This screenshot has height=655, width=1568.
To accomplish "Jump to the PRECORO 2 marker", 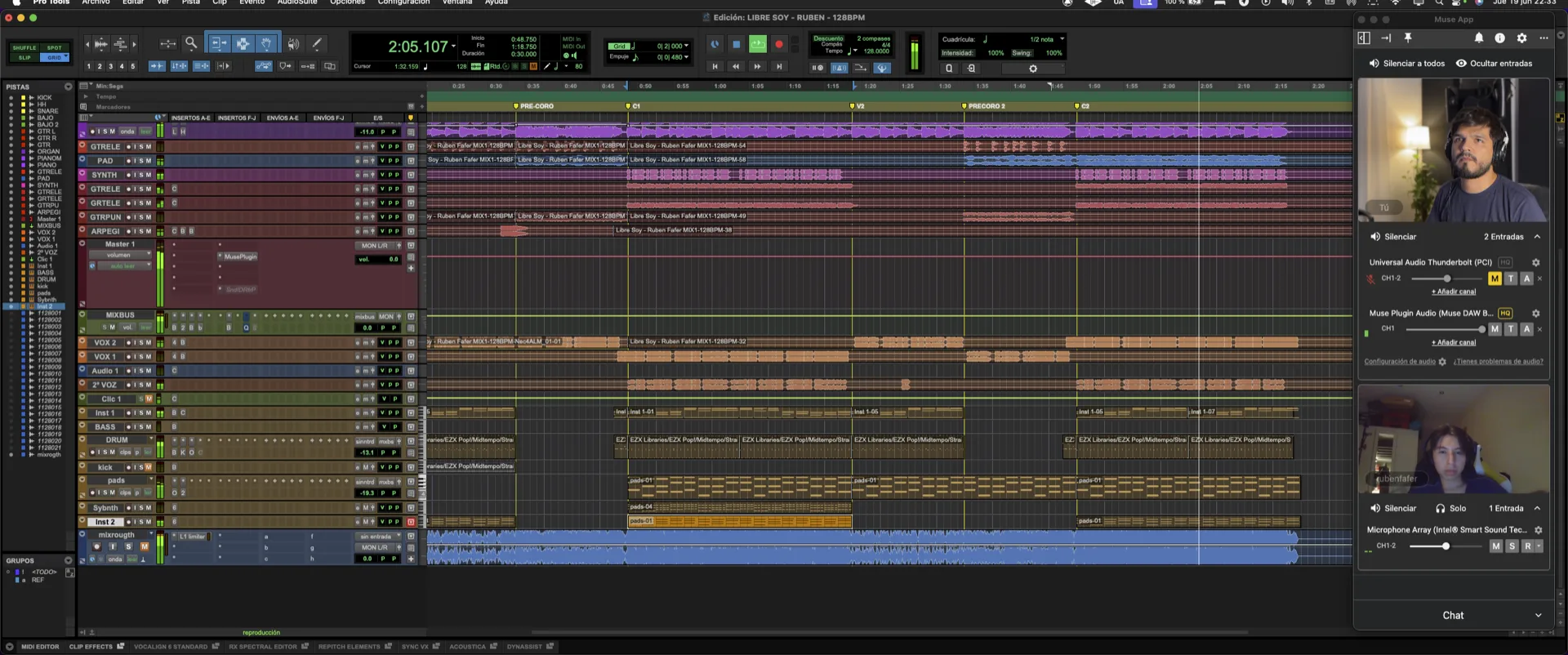I will click(x=984, y=106).
